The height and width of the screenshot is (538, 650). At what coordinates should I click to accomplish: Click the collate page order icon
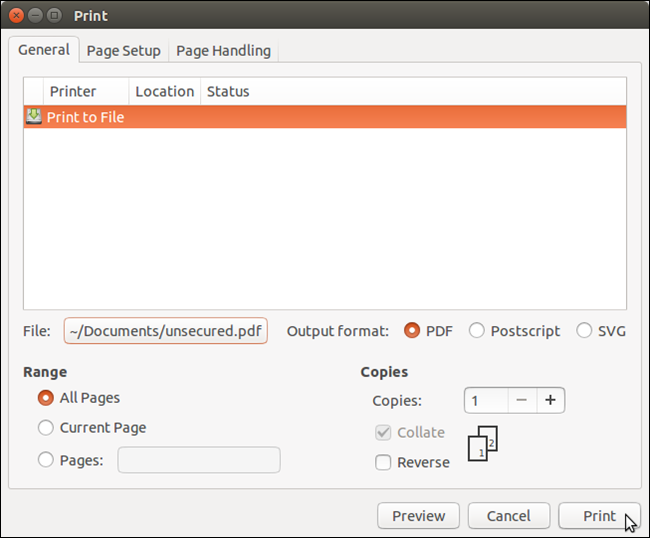tap(482, 443)
